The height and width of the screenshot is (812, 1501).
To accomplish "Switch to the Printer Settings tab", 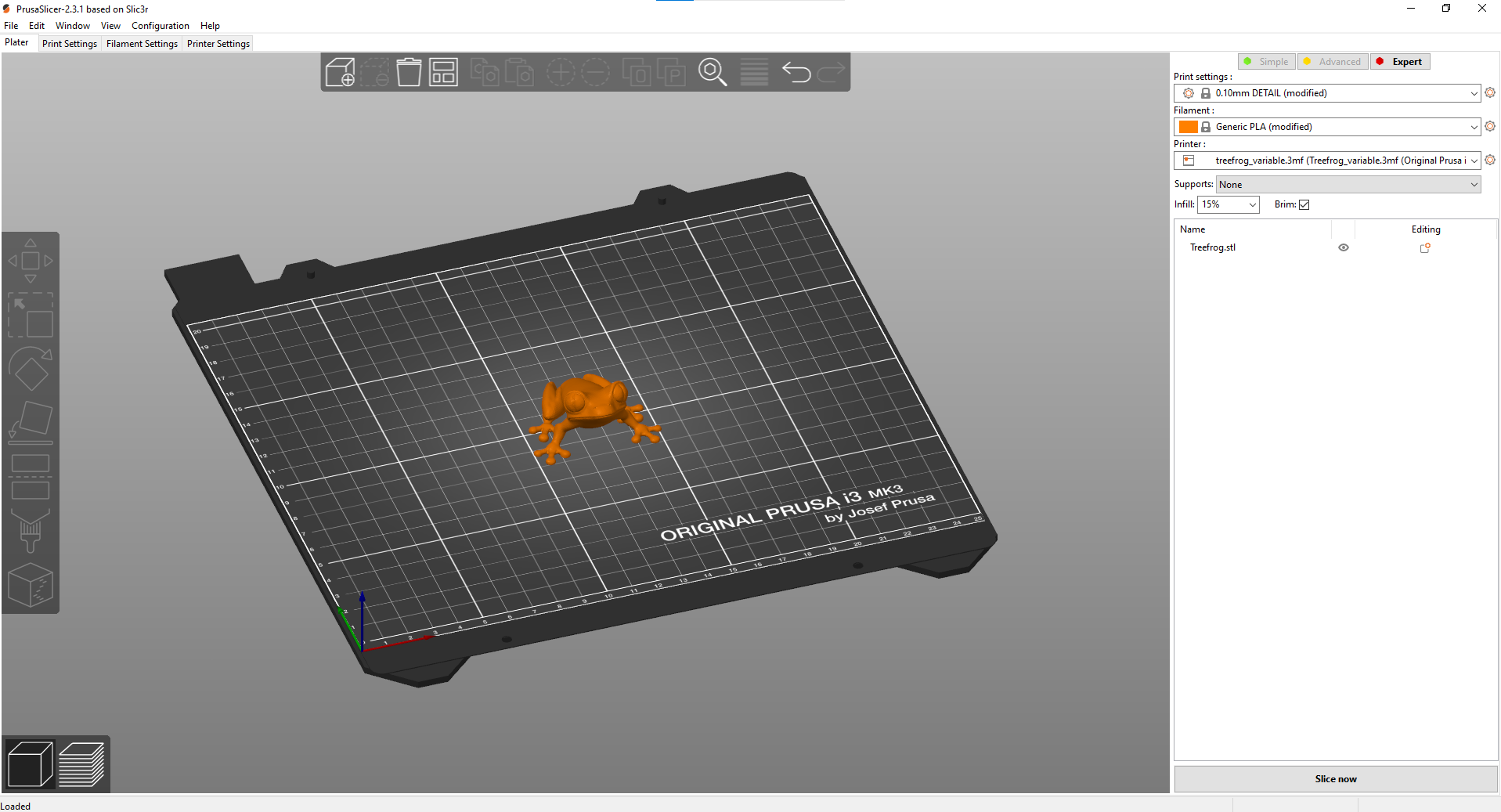I will click(x=218, y=44).
